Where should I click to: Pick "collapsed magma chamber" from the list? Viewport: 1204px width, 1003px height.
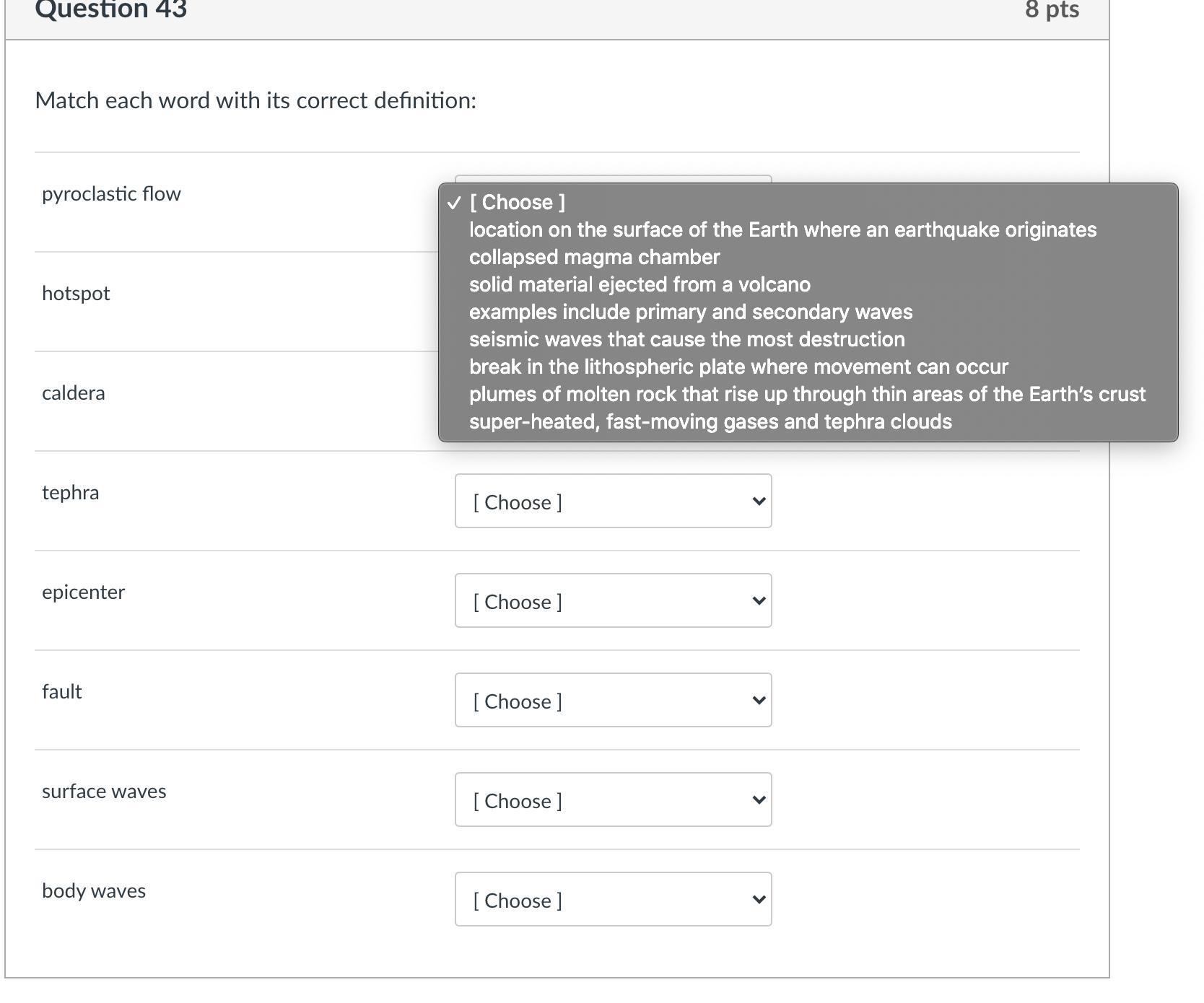[594, 258]
